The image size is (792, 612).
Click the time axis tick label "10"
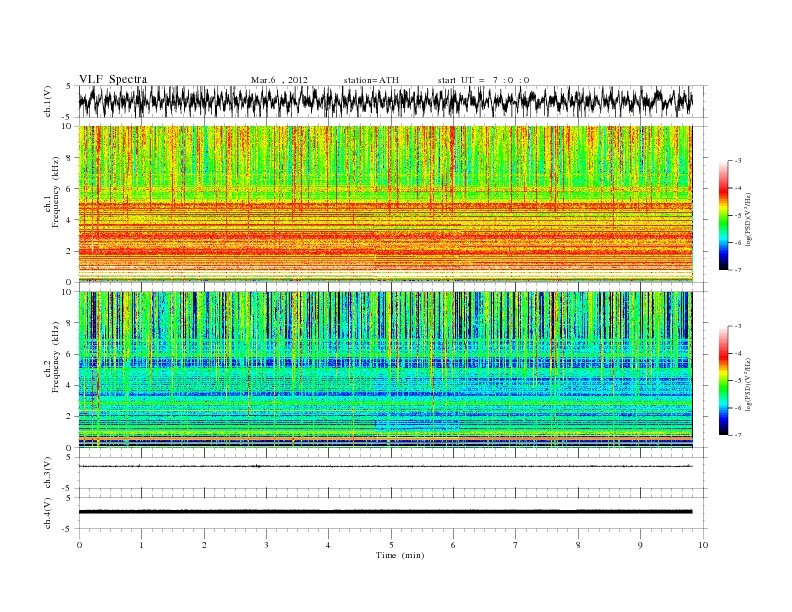(x=703, y=545)
